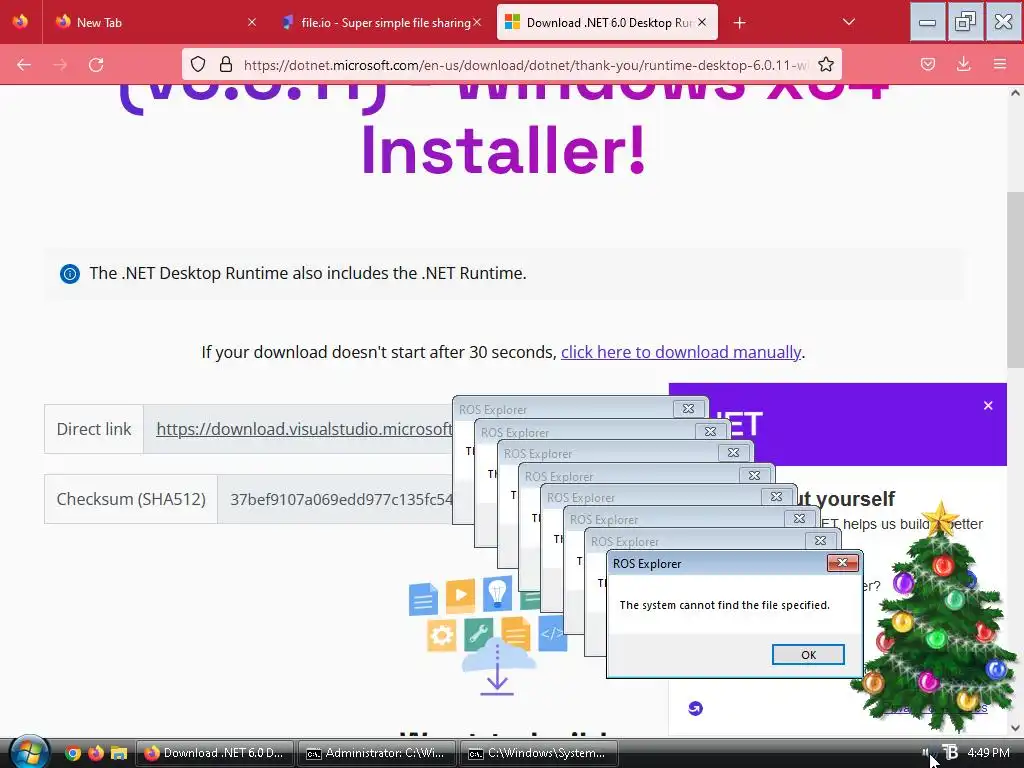Open the file explorer quick launch icon
The width and height of the screenshot is (1024, 768).
tap(119, 753)
